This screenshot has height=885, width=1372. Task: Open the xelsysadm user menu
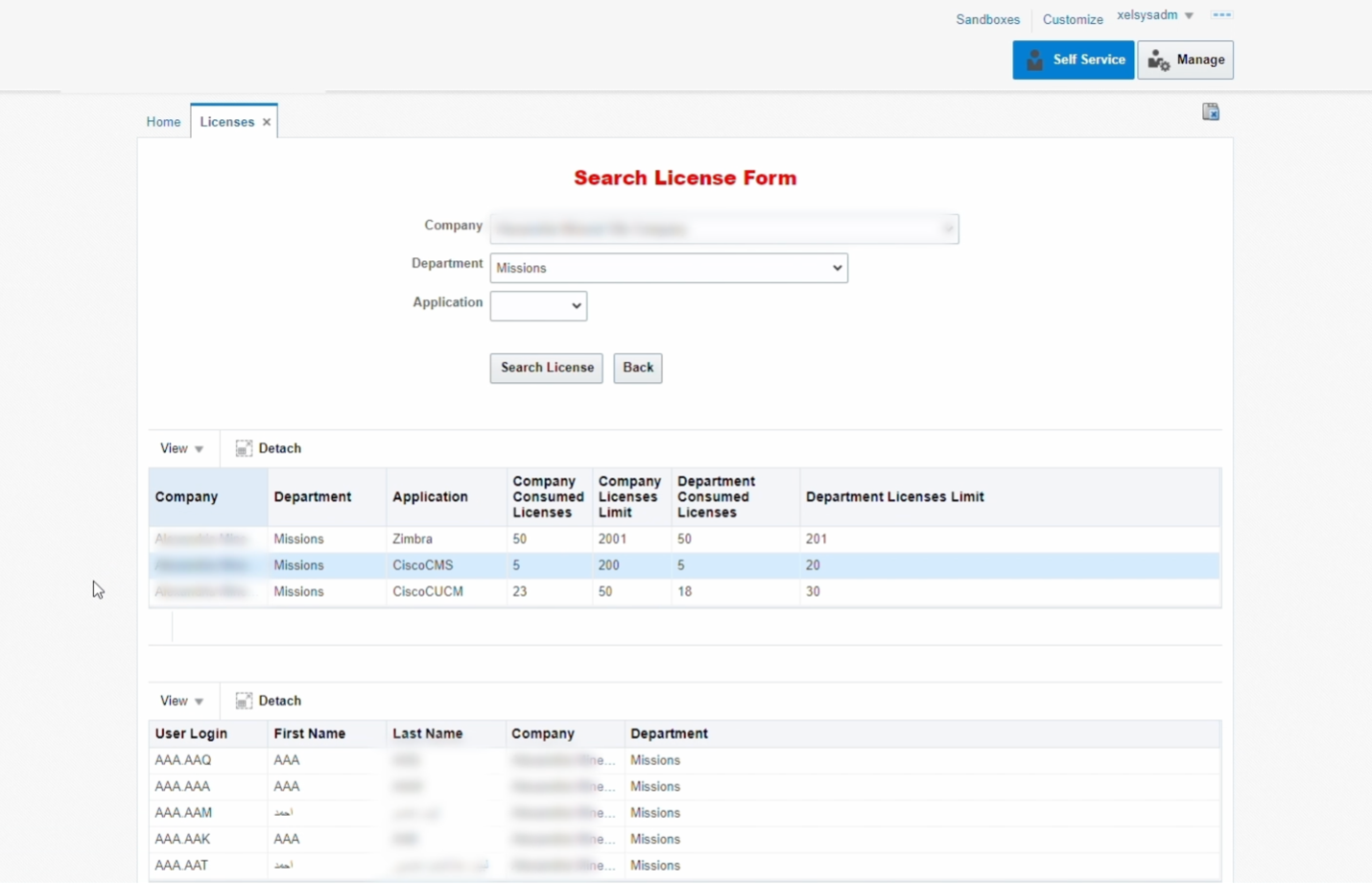pyautogui.click(x=1155, y=15)
